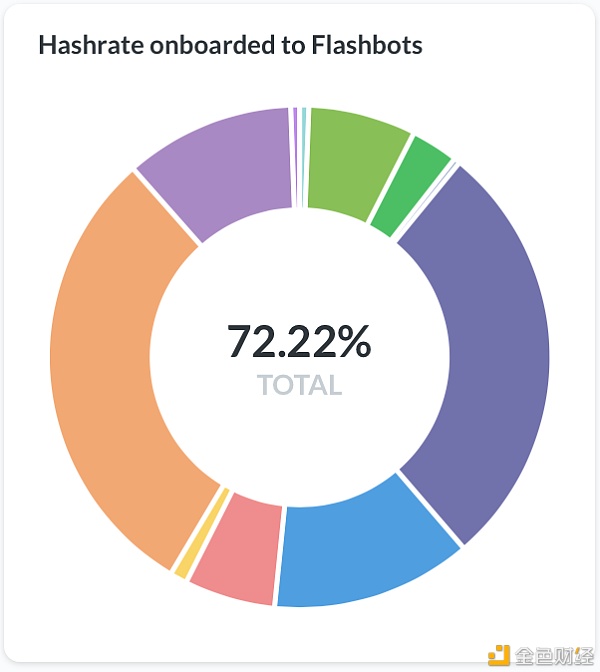The width and height of the screenshot is (600, 672).
Task: Click the thin teal sliver at top
Action: click(x=304, y=157)
